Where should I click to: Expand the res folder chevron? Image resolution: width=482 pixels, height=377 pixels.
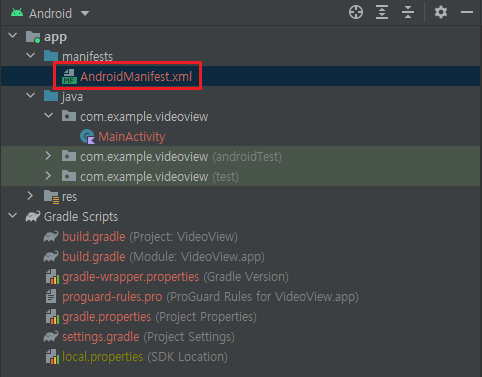[30, 196]
